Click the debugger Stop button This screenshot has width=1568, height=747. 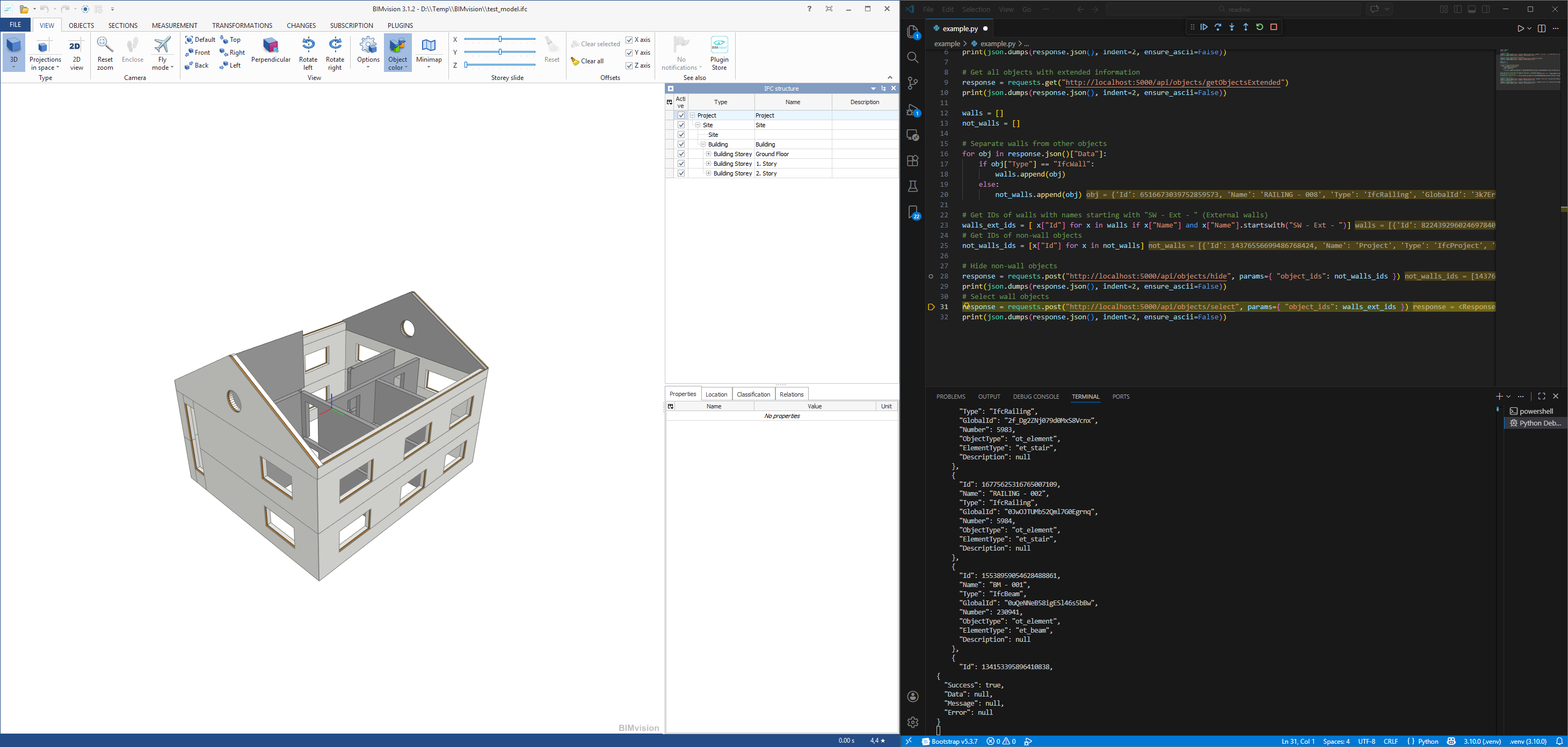[x=1273, y=27]
